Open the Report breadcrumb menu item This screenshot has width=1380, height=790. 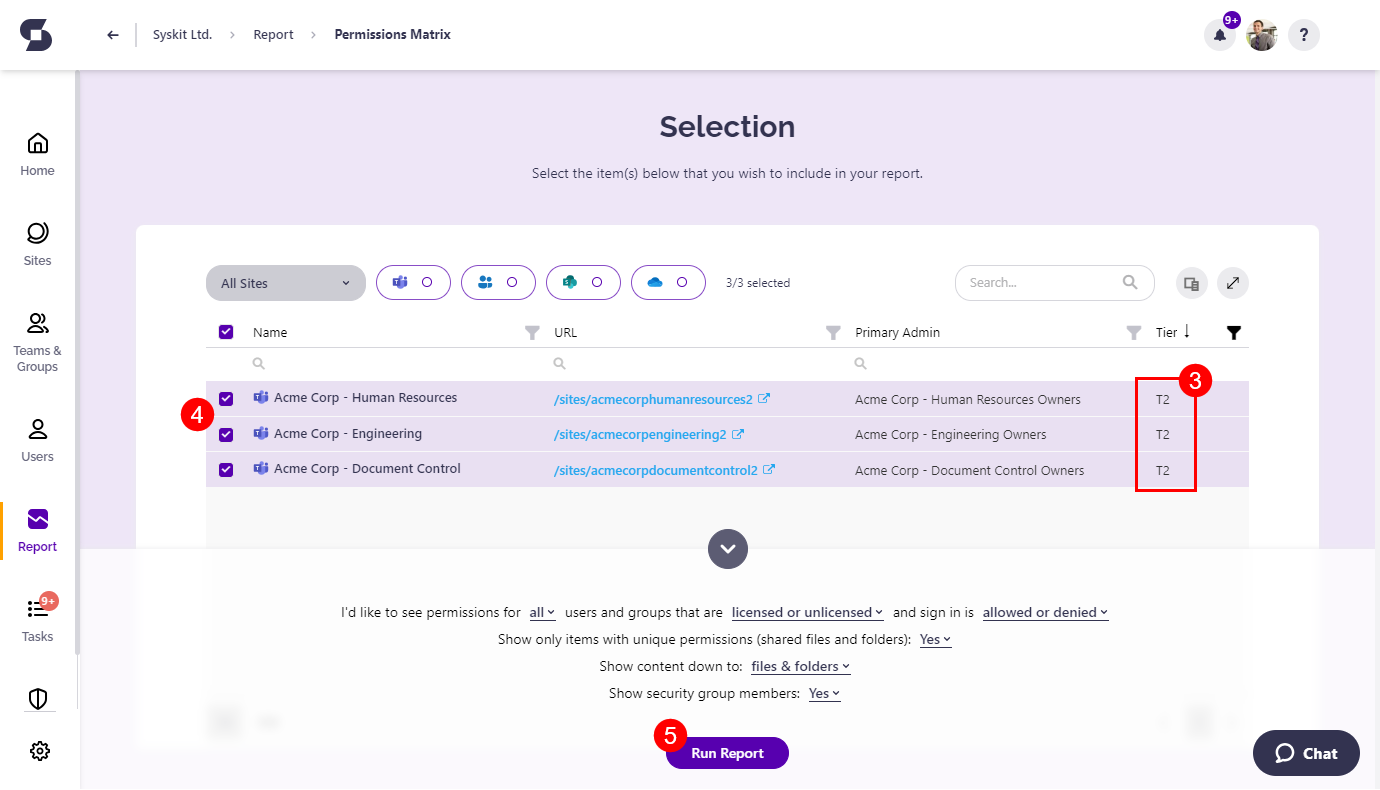(273, 33)
